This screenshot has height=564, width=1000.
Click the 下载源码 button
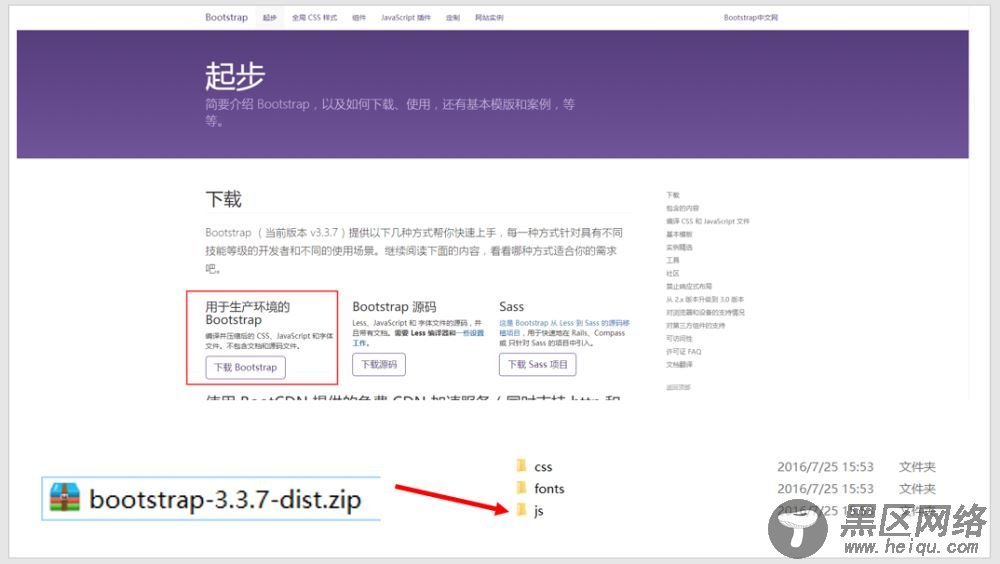379,364
